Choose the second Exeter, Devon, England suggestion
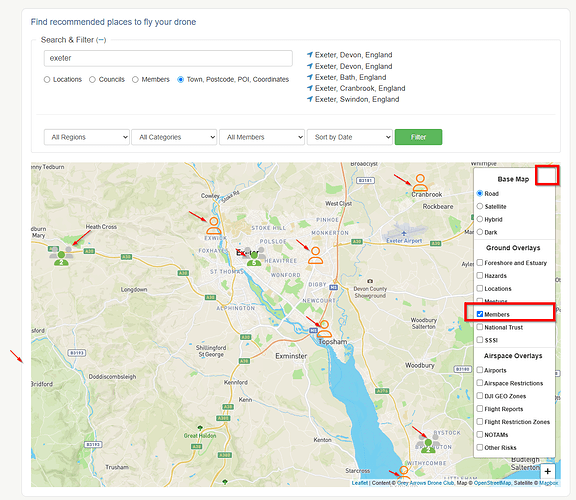The image size is (576, 500). (x=353, y=66)
